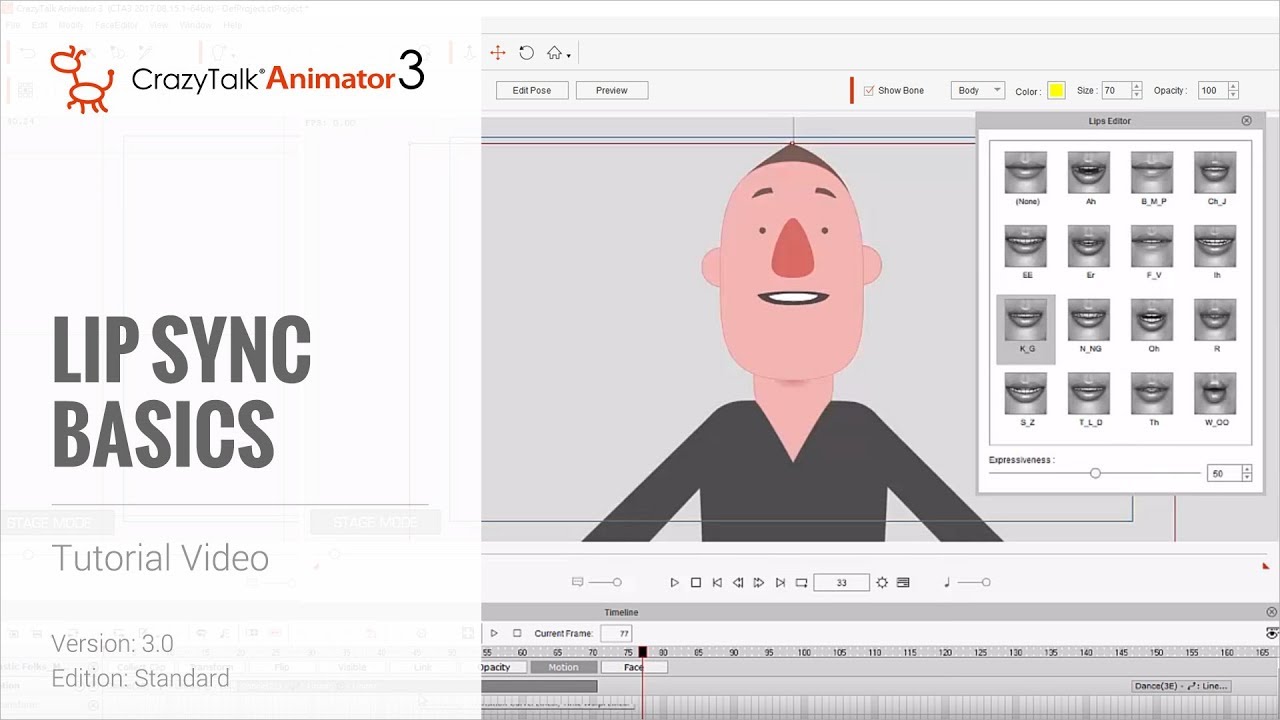Select the K_G lip shape
The image size is (1280, 720).
(1026, 329)
